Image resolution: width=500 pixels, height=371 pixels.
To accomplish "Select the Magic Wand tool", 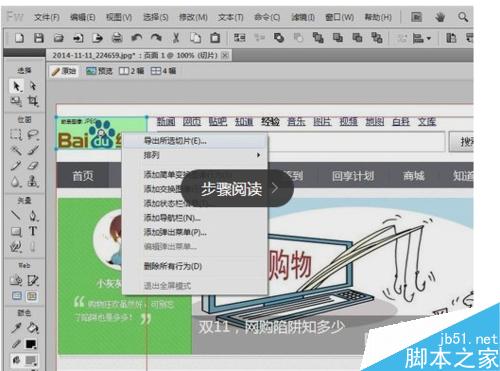I will pos(16,150).
